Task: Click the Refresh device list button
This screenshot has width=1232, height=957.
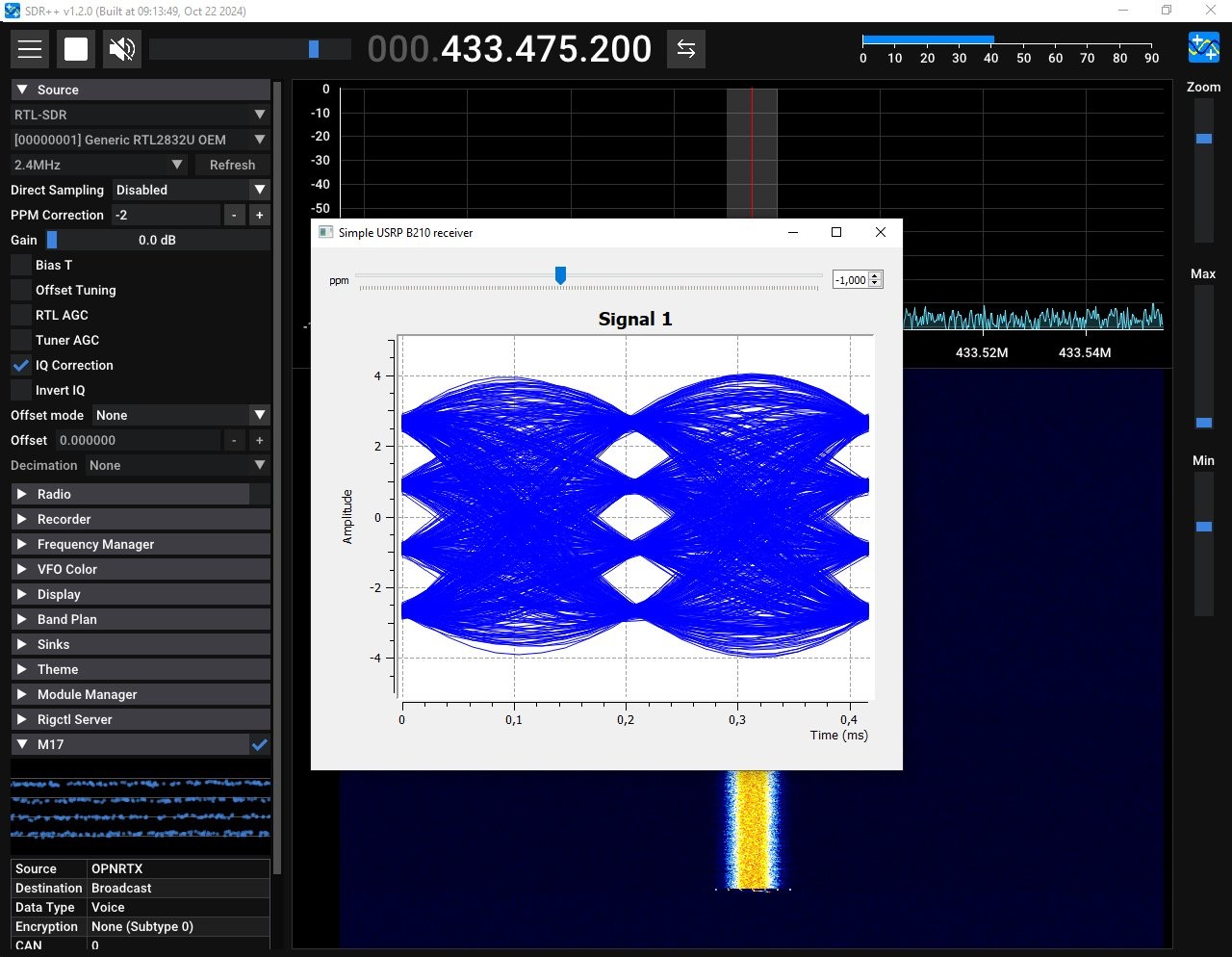Action: pyautogui.click(x=232, y=166)
